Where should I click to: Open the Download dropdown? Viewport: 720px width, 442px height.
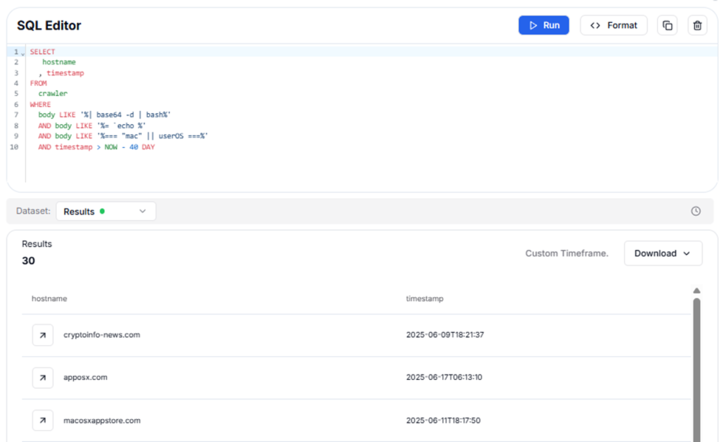pos(663,253)
